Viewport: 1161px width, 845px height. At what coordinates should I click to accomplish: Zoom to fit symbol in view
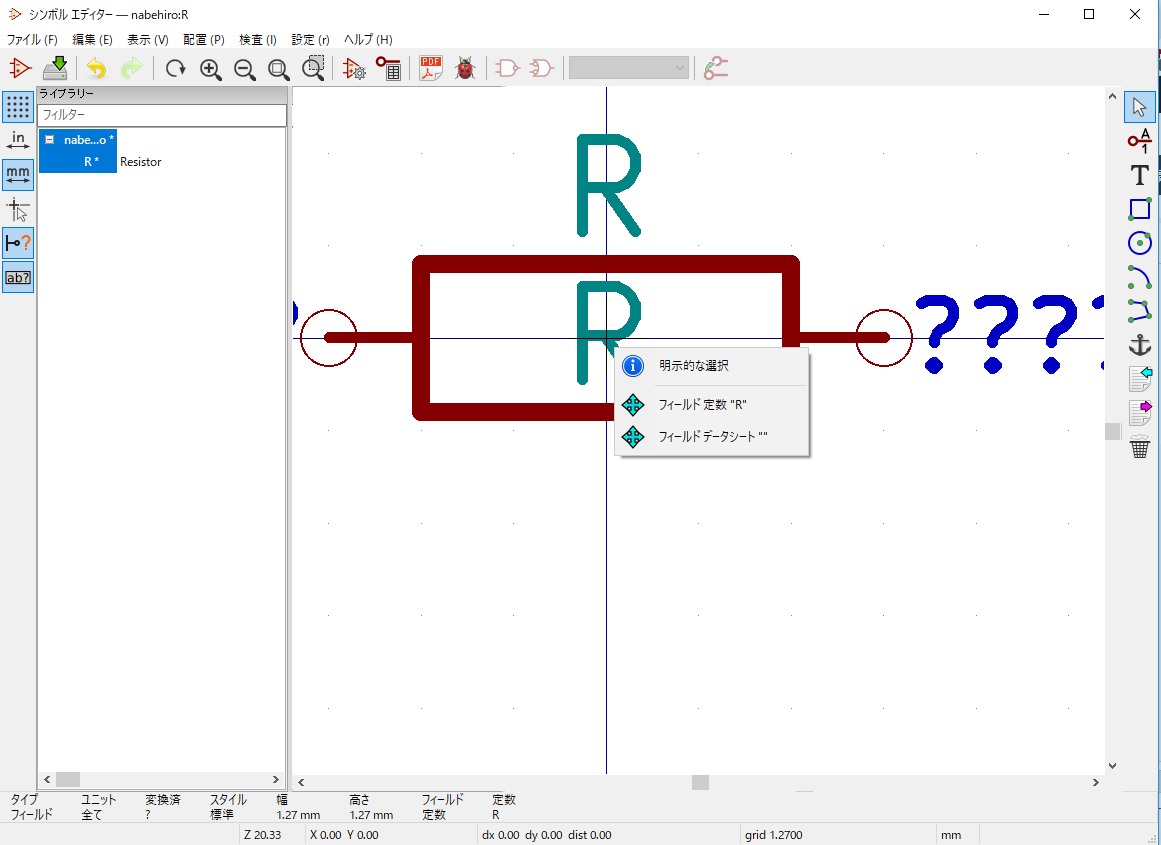coord(279,69)
